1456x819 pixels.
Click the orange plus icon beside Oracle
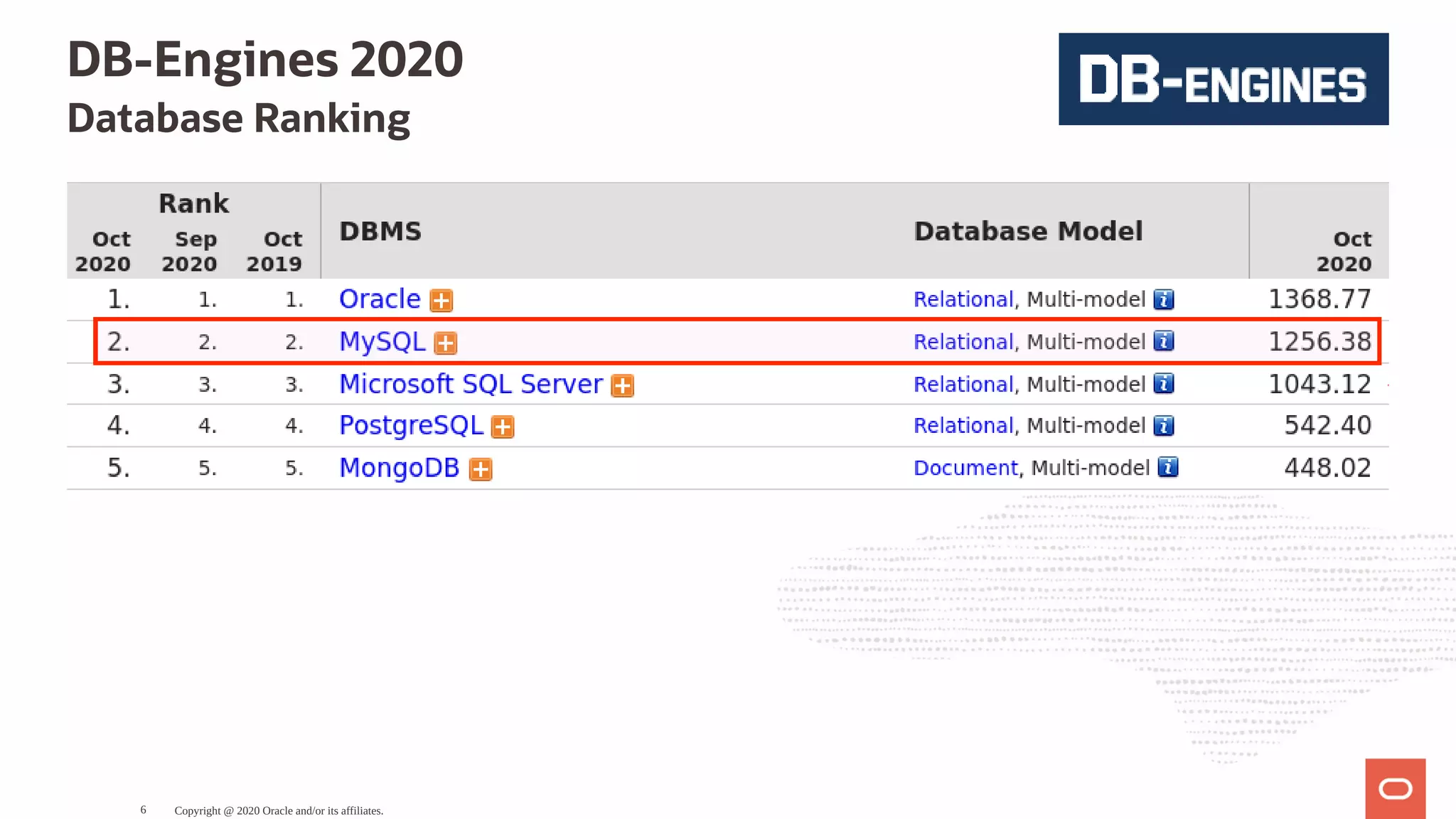[x=441, y=301]
